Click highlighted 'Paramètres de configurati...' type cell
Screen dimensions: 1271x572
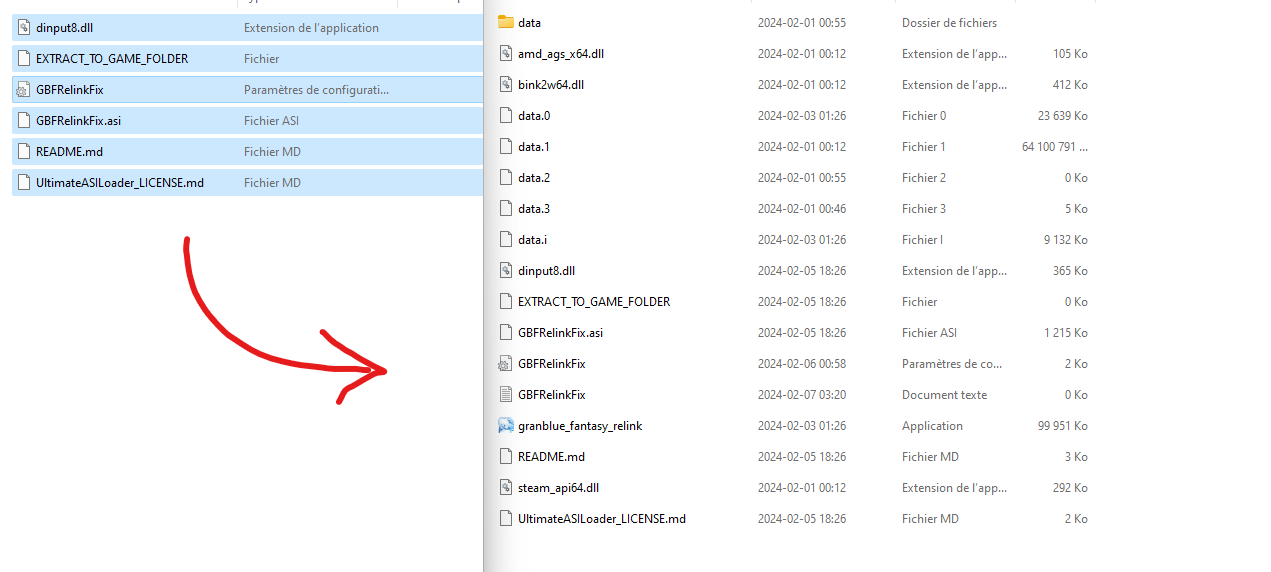pyautogui.click(x=316, y=89)
